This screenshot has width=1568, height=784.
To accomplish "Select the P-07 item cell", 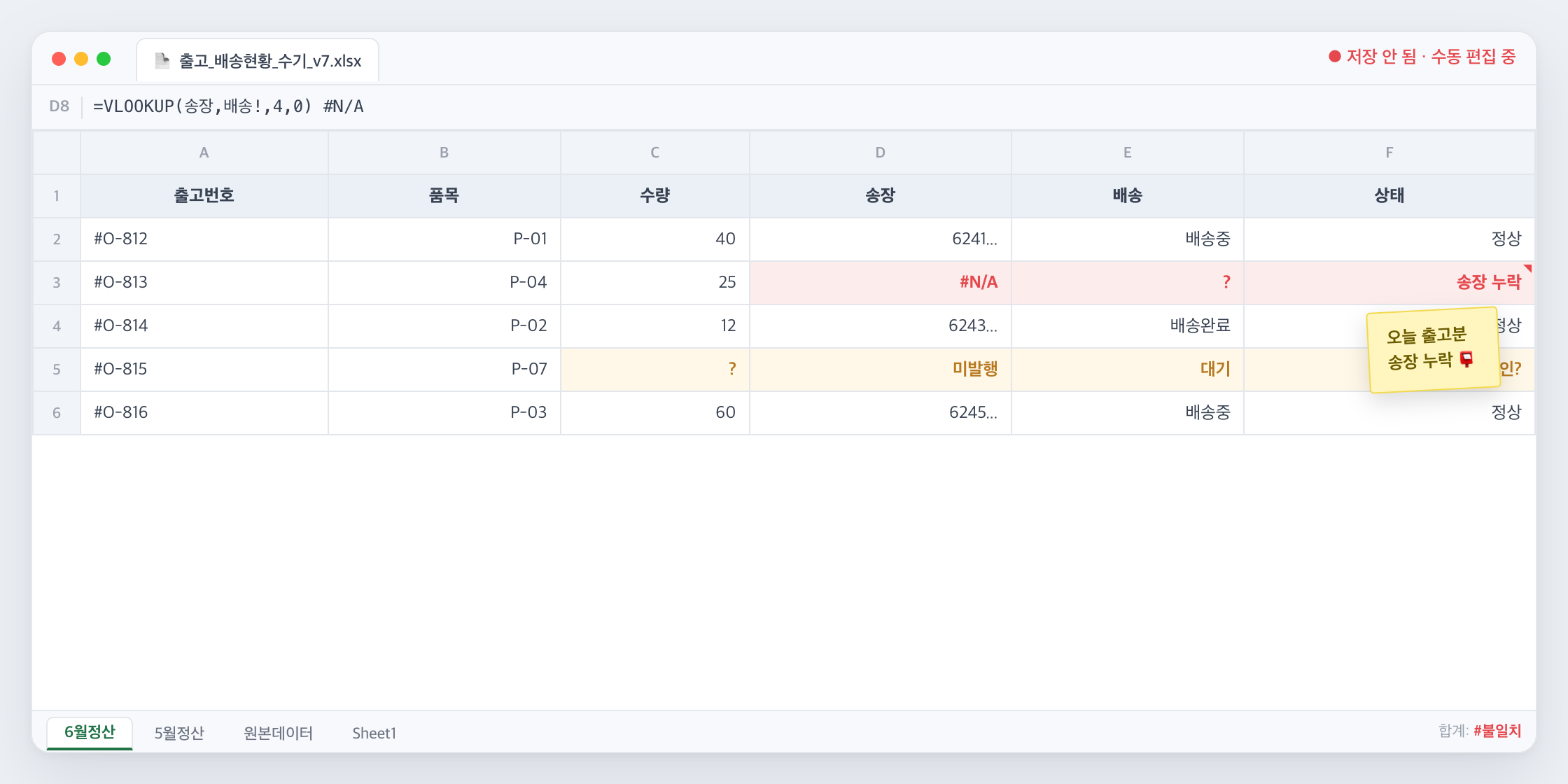I will click(x=444, y=370).
